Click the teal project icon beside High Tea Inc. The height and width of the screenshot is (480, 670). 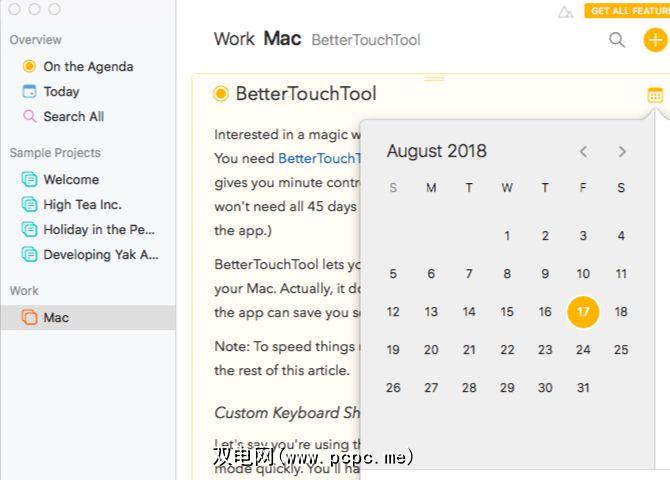tap(29, 204)
